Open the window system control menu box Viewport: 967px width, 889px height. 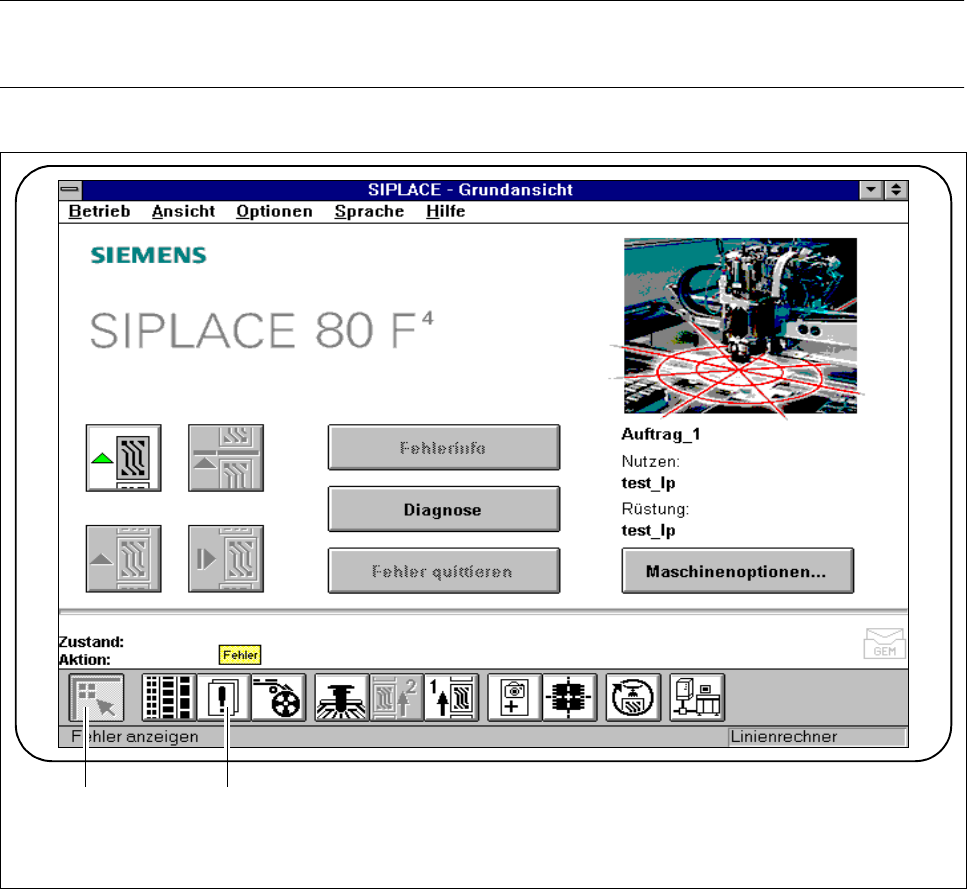(x=70, y=189)
